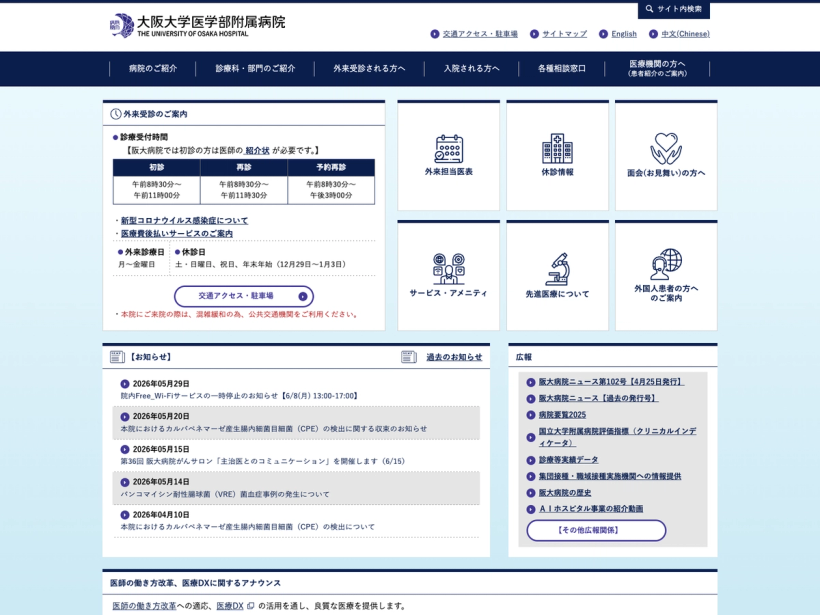Image resolution: width=820 pixels, height=615 pixels.
Task: Open the バンコマイシン耐性腸球菌 (VRE) notice
Action: [x=225, y=494]
